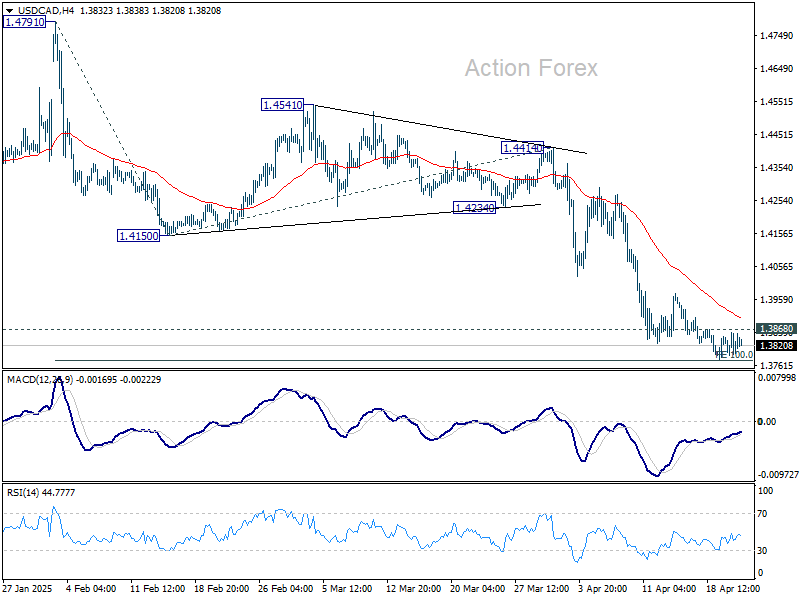Select the 1.45410 price label

pyautogui.click(x=282, y=105)
